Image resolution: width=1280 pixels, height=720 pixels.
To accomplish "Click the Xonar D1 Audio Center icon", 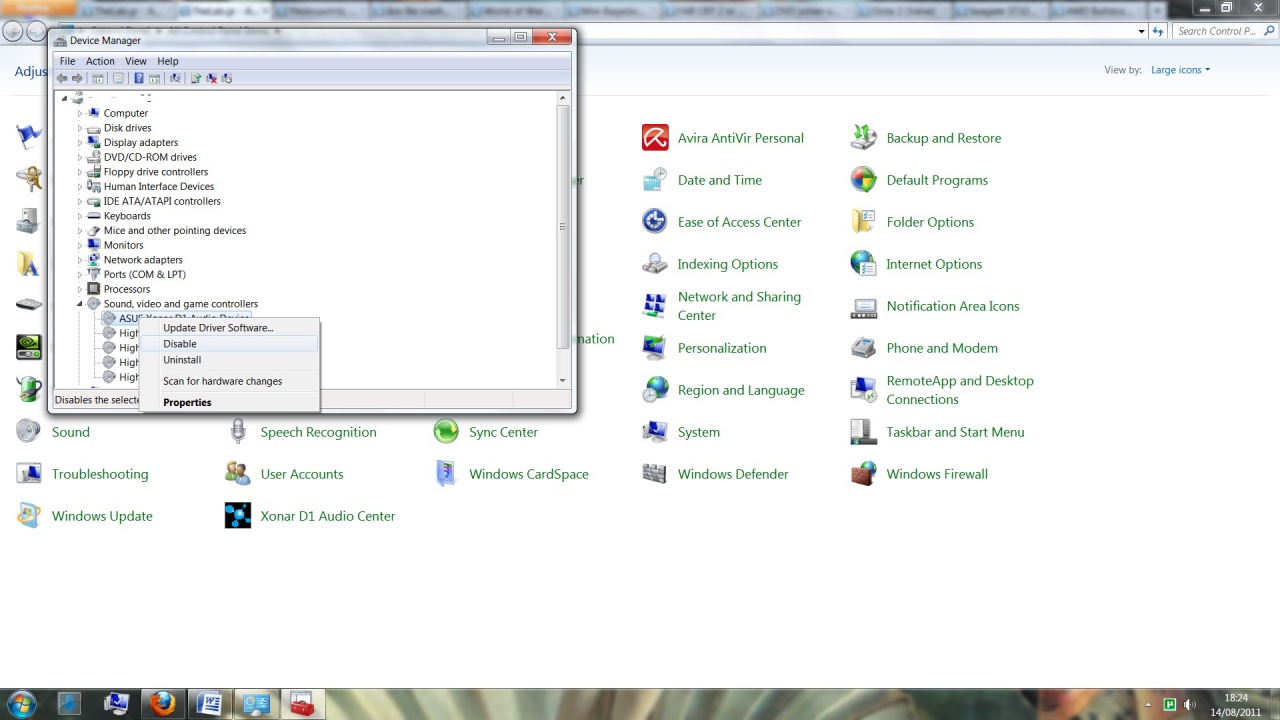I will point(238,516).
